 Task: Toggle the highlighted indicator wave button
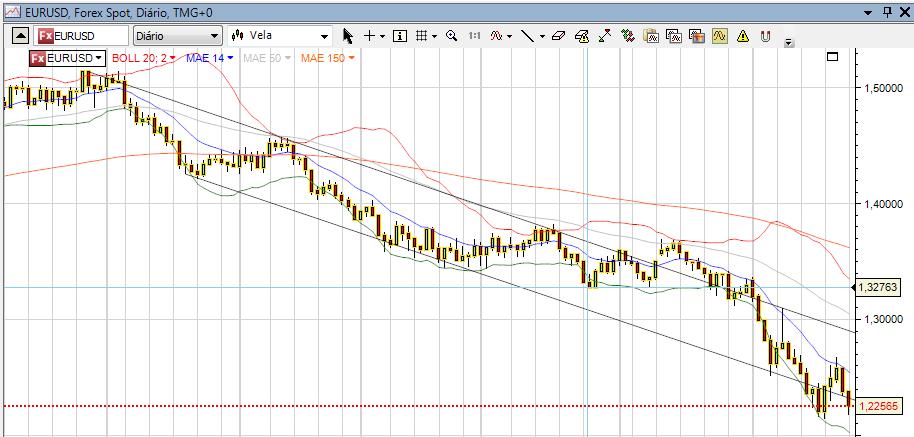[x=719, y=36]
